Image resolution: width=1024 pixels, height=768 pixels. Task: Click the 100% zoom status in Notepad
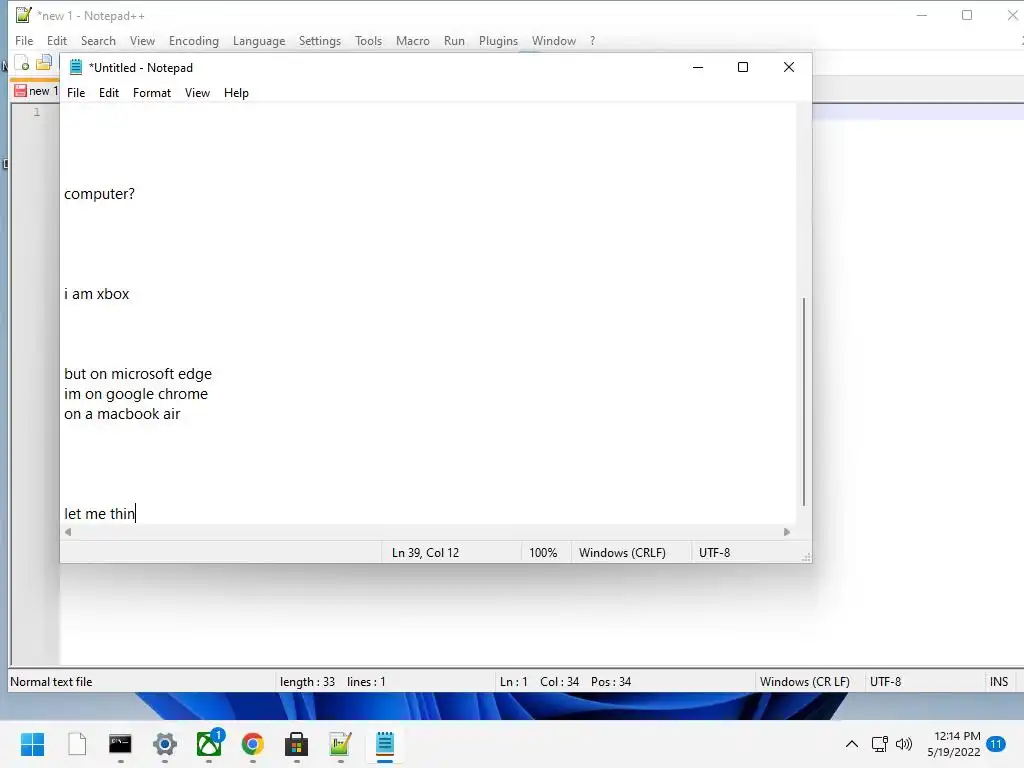click(543, 552)
